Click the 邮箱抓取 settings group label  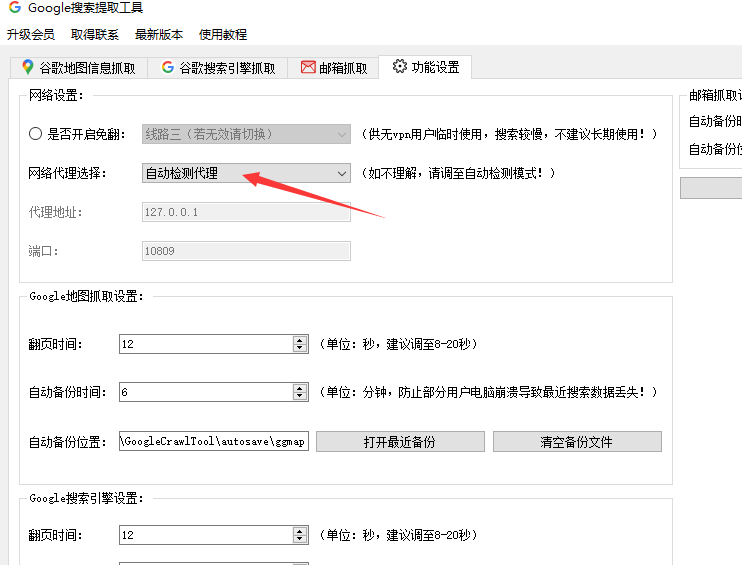715,96
